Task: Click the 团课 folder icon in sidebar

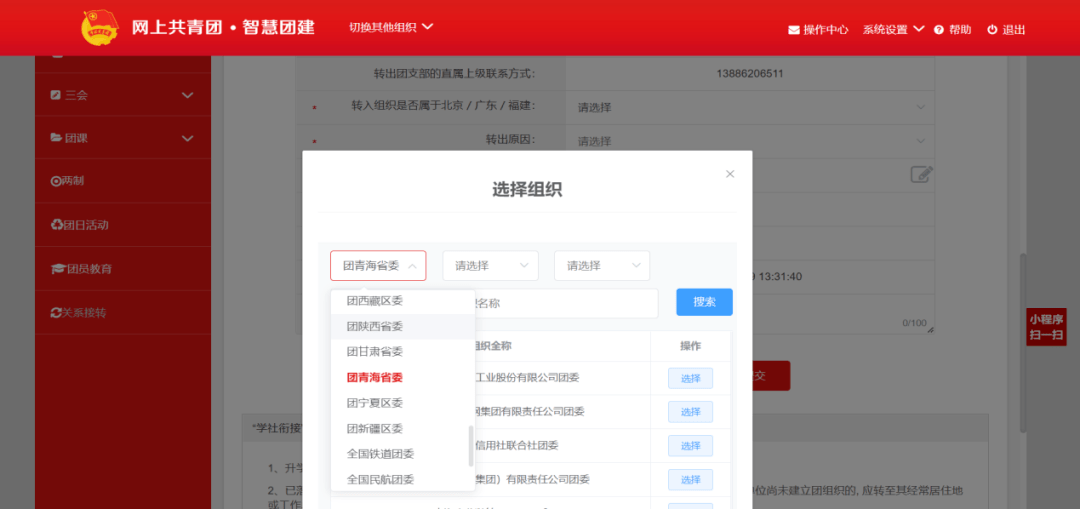Action: (x=56, y=138)
